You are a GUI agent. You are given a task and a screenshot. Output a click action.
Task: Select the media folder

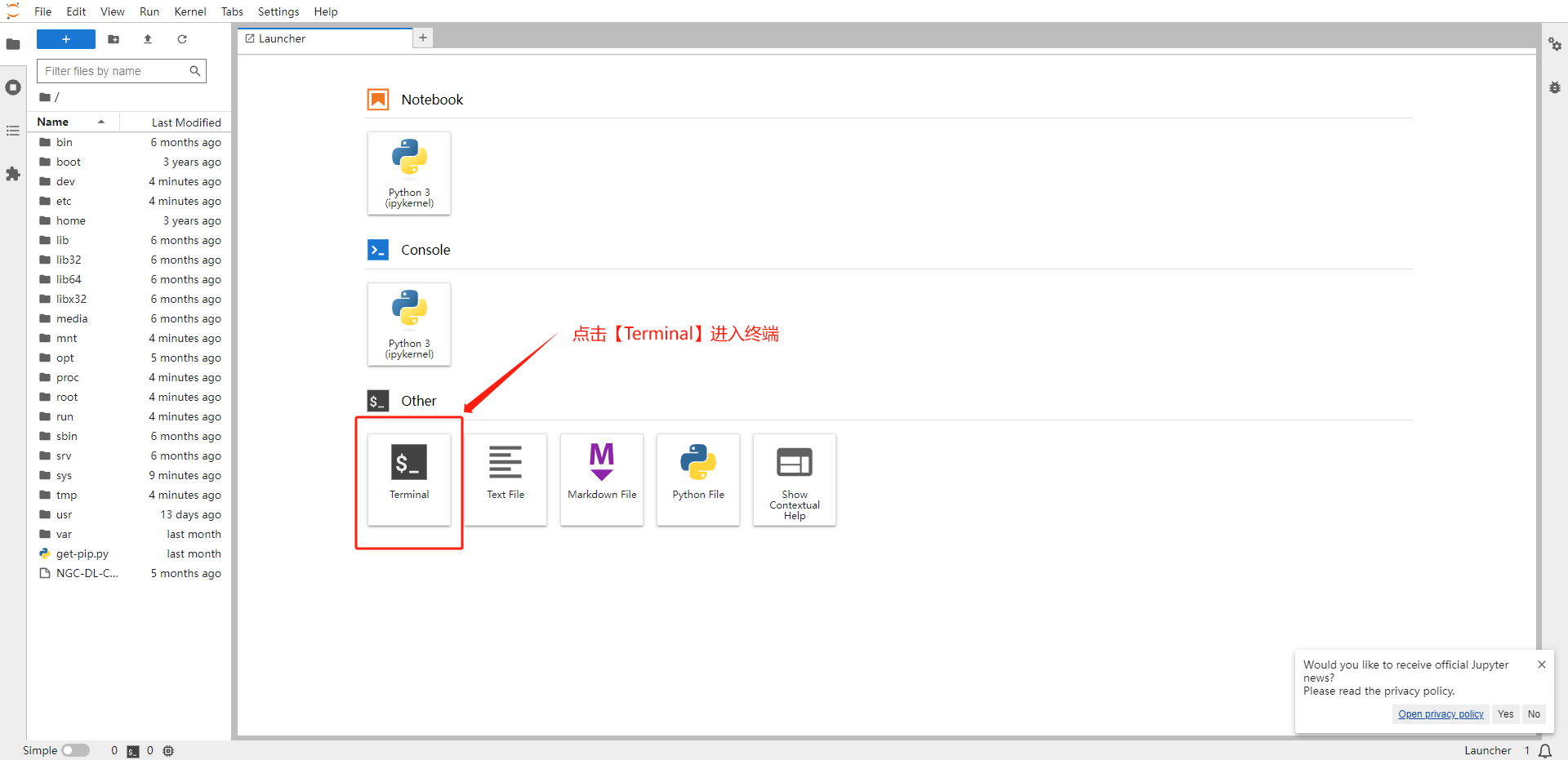point(130,318)
